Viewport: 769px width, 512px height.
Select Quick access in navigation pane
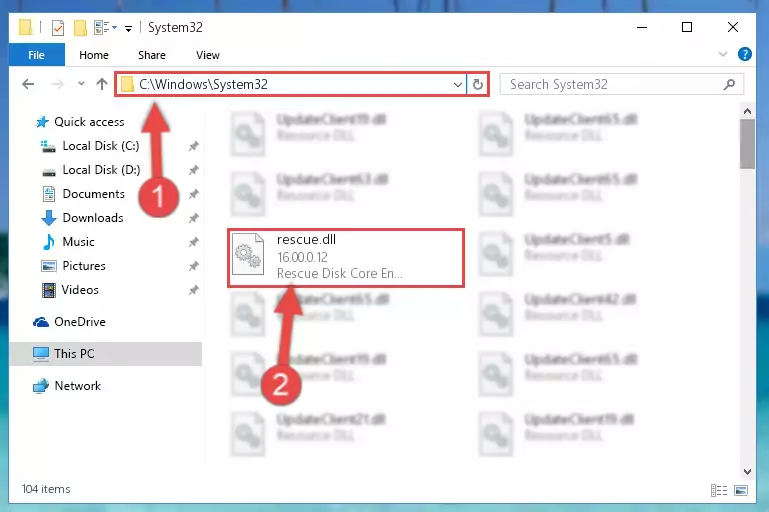(x=89, y=122)
